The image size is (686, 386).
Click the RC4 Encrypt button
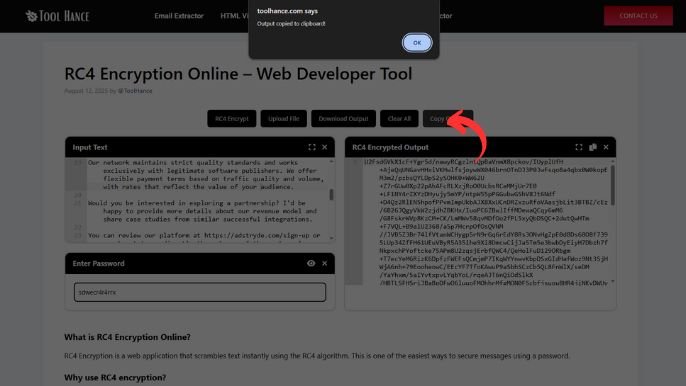pos(231,119)
